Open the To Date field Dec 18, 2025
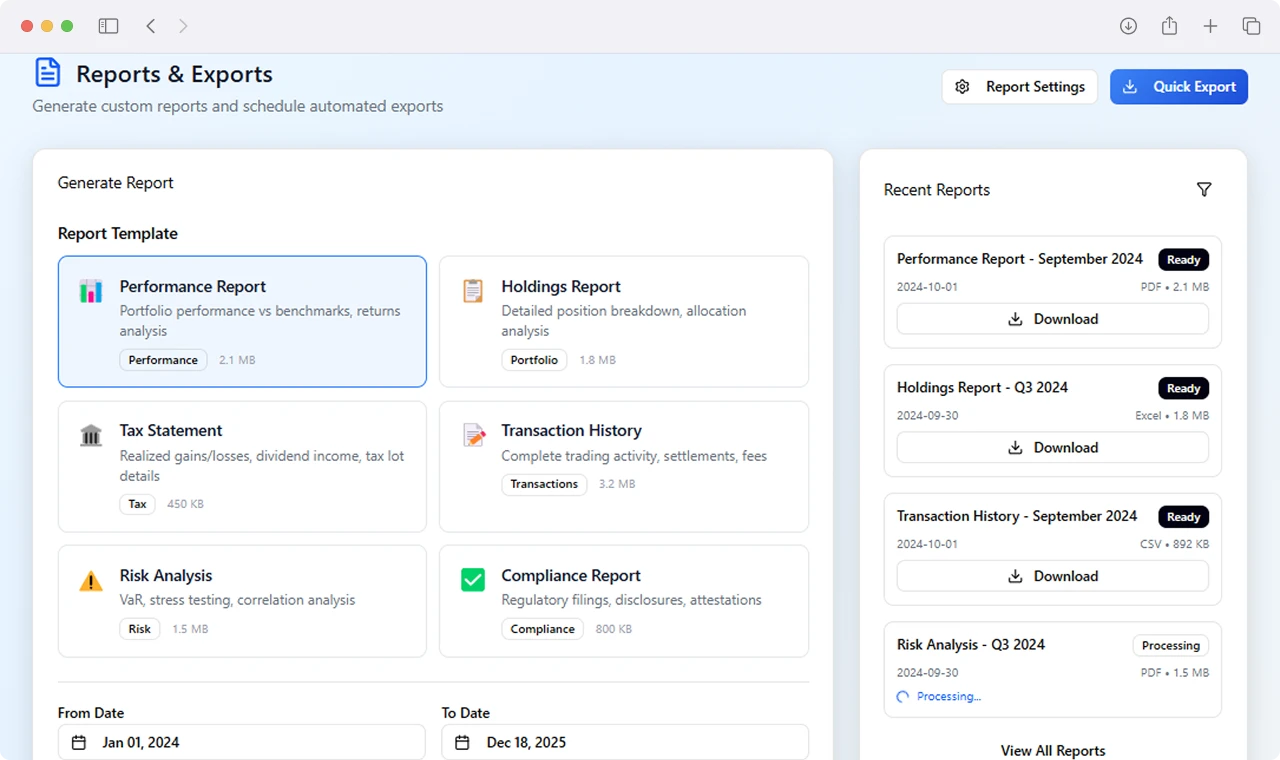 point(625,742)
